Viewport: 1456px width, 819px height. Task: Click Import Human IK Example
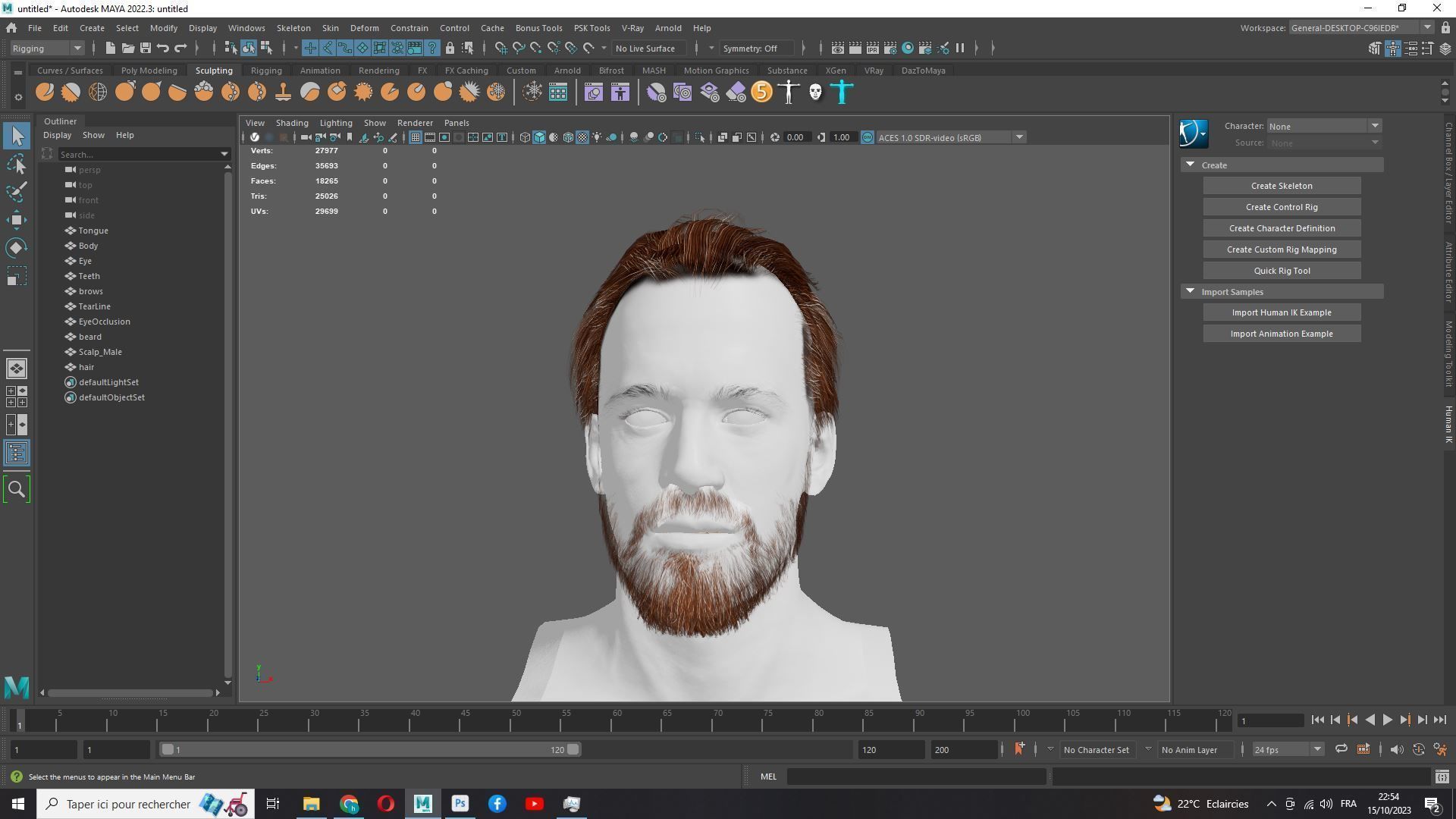click(1282, 312)
